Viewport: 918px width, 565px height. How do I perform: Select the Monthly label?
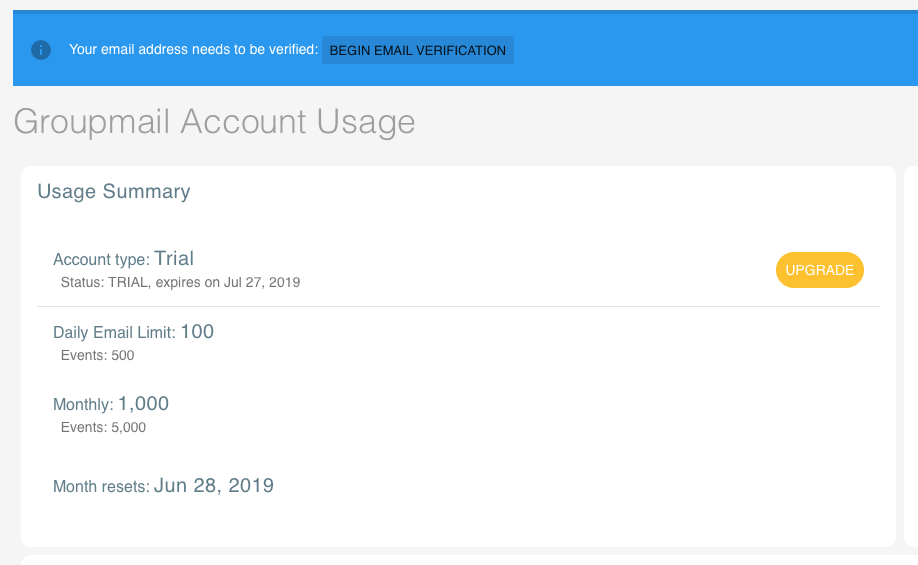83,405
